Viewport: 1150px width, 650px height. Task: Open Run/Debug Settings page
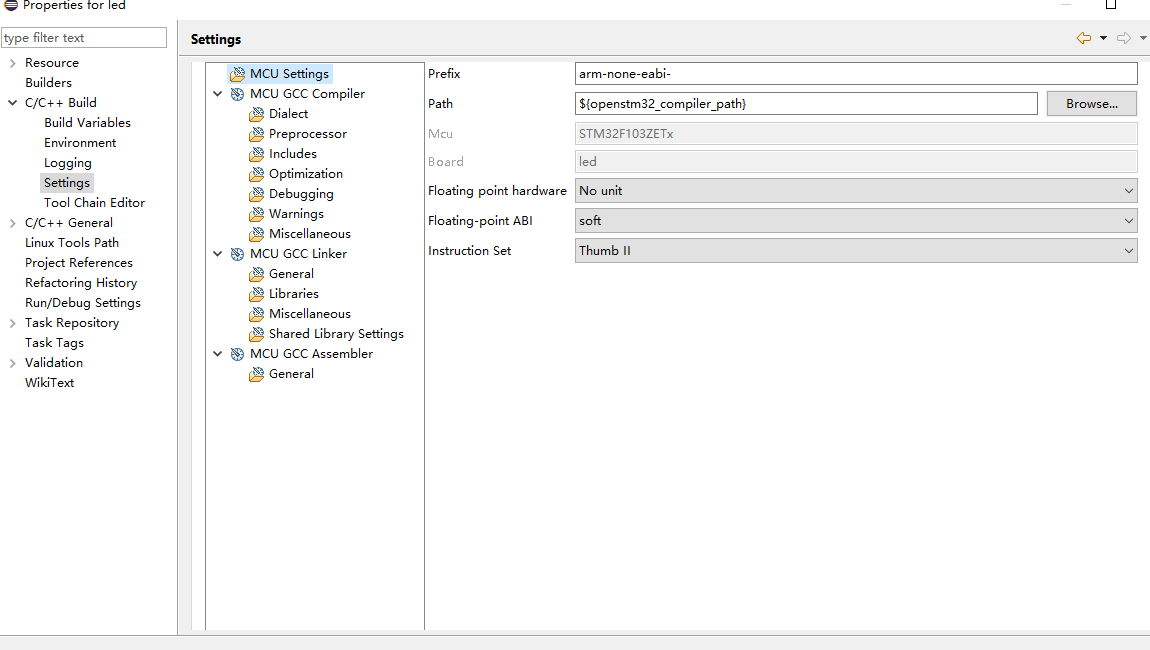[x=83, y=303]
